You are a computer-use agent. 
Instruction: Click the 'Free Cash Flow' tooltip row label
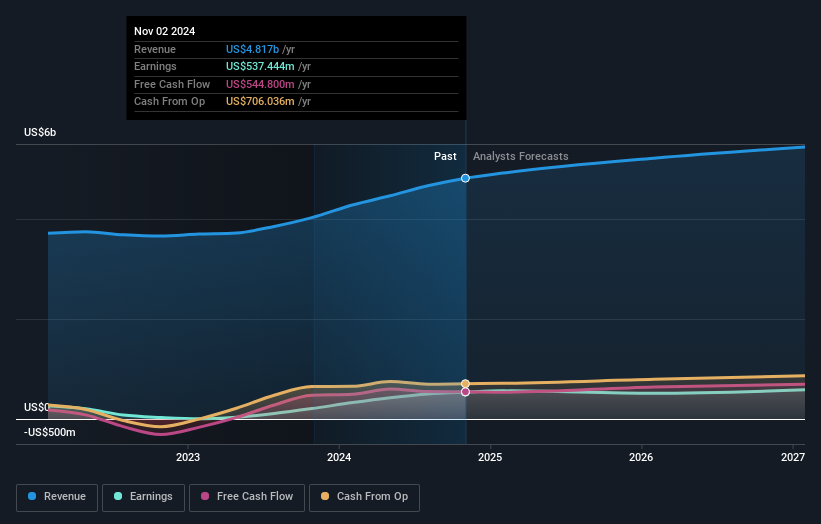pyautogui.click(x=172, y=84)
